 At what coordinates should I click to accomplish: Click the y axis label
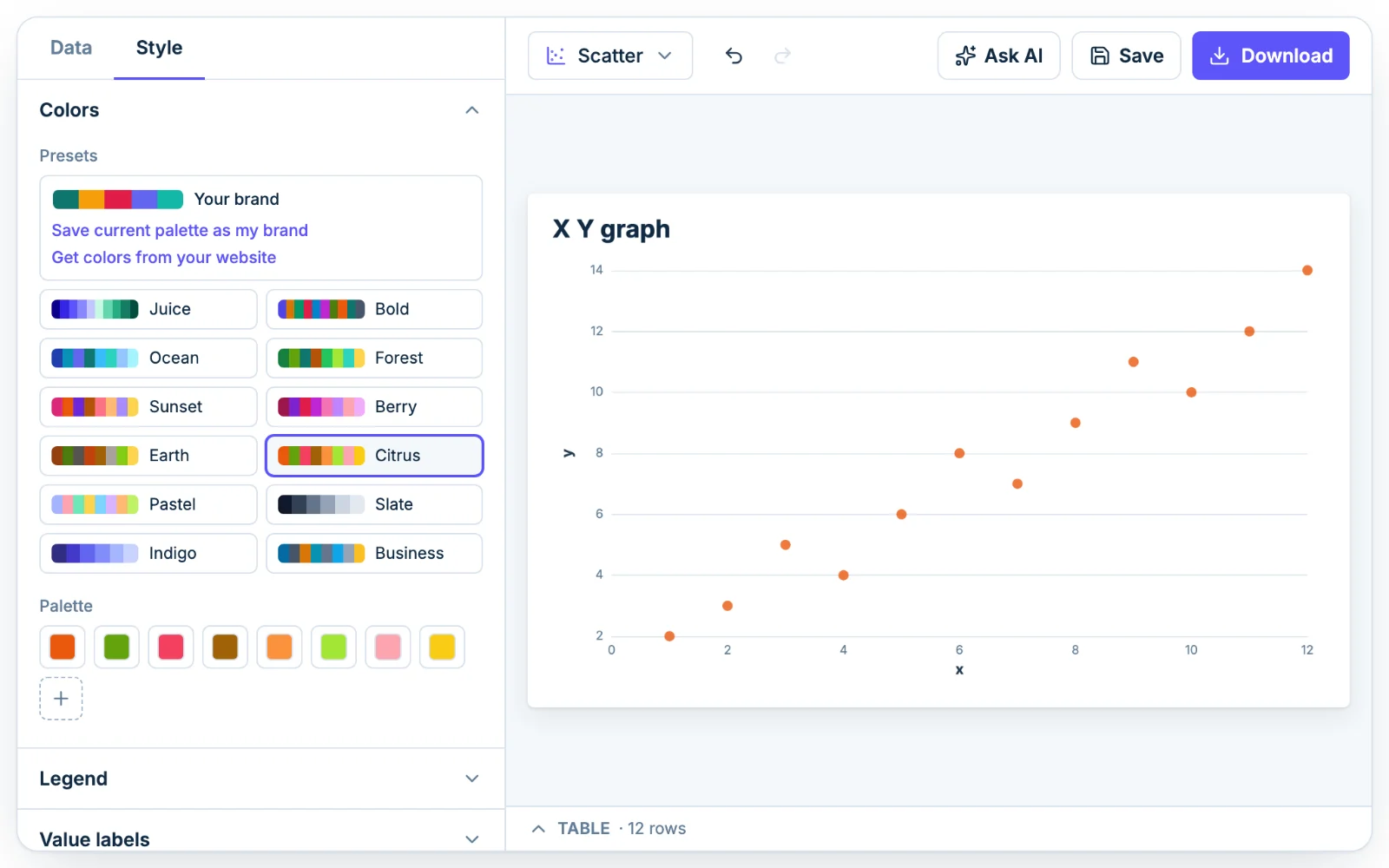coord(569,453)
